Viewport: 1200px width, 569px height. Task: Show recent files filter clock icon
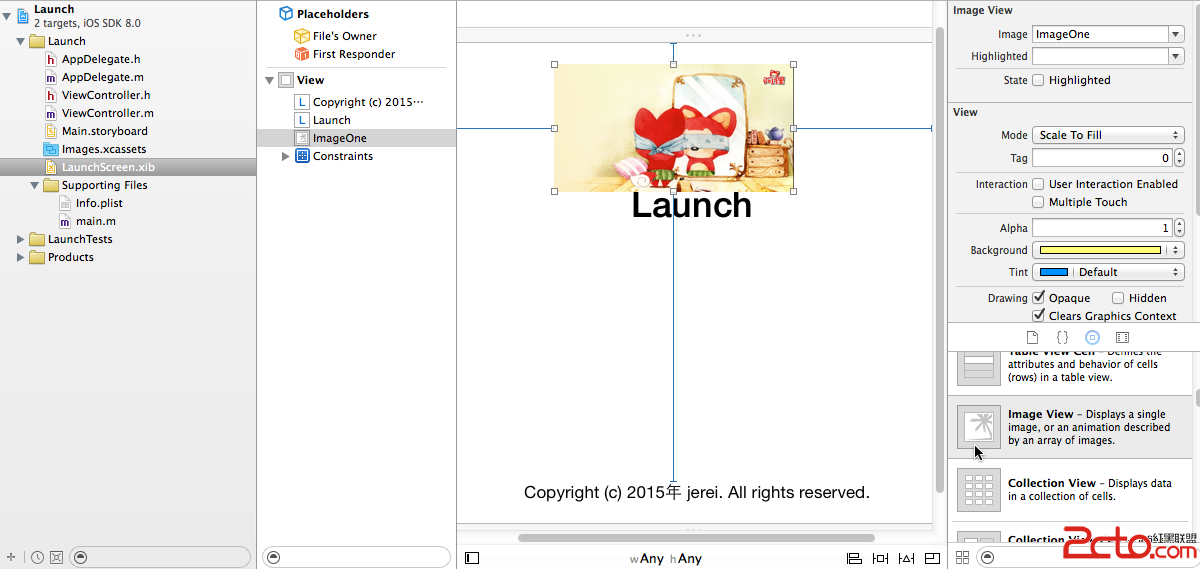coord(37,557)
